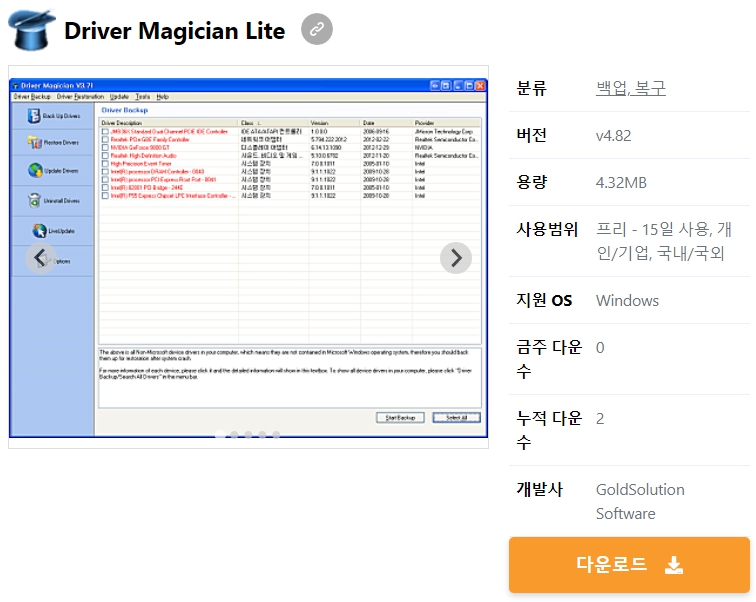Click the 분류 label
The image size is (756, 602).
tap(531, 88)
